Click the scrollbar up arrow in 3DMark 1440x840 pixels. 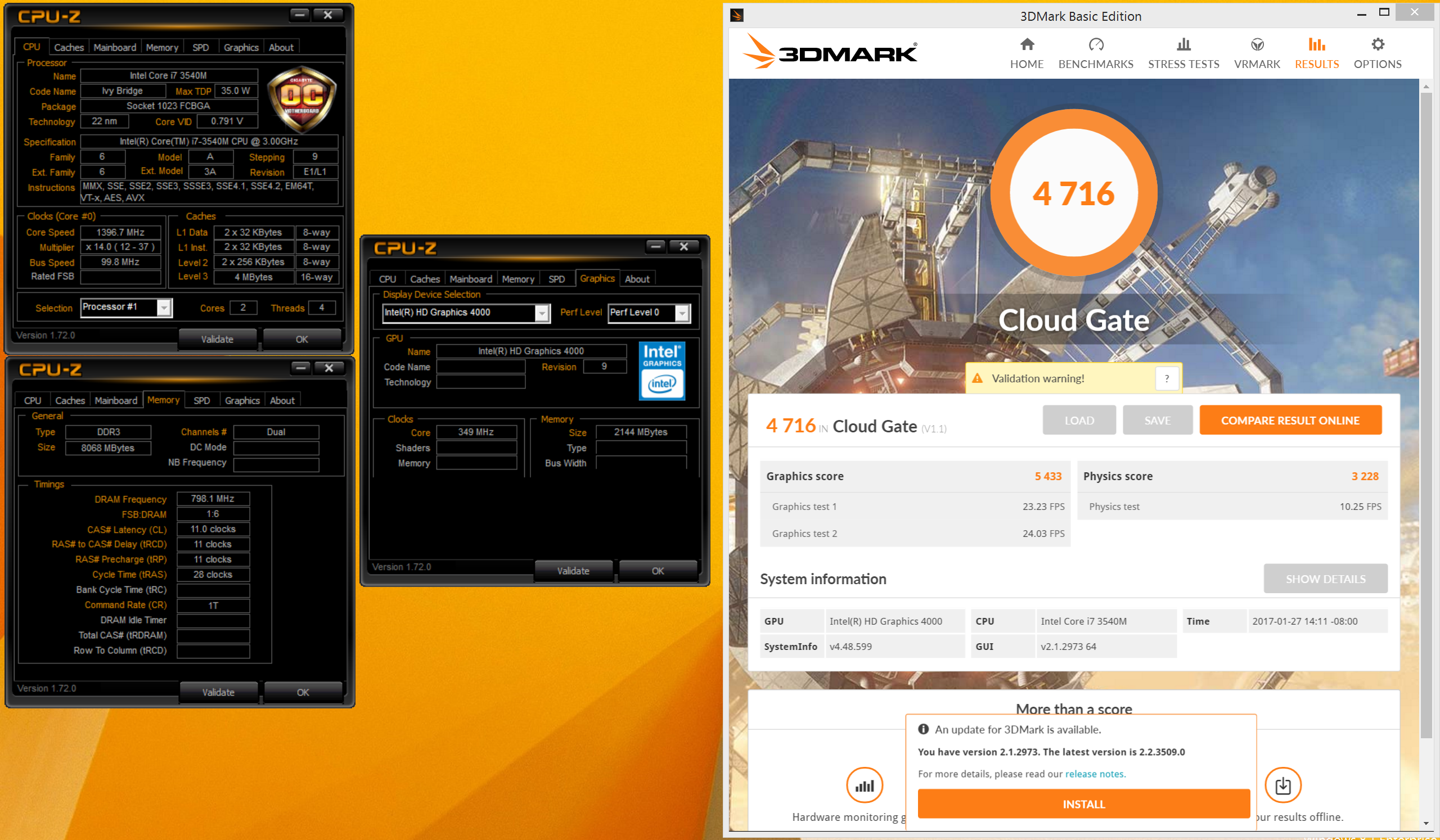point(1426,86)
